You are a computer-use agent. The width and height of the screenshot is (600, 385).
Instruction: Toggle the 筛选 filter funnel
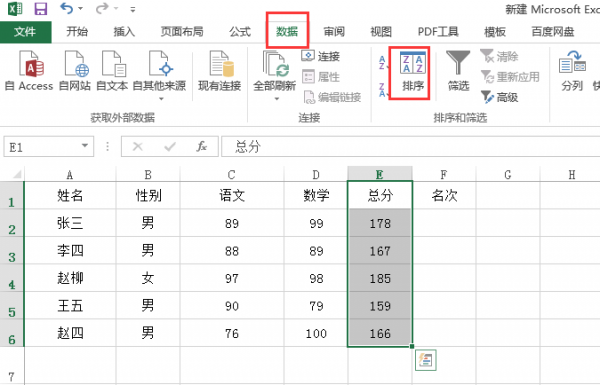[x=458, y=72]
